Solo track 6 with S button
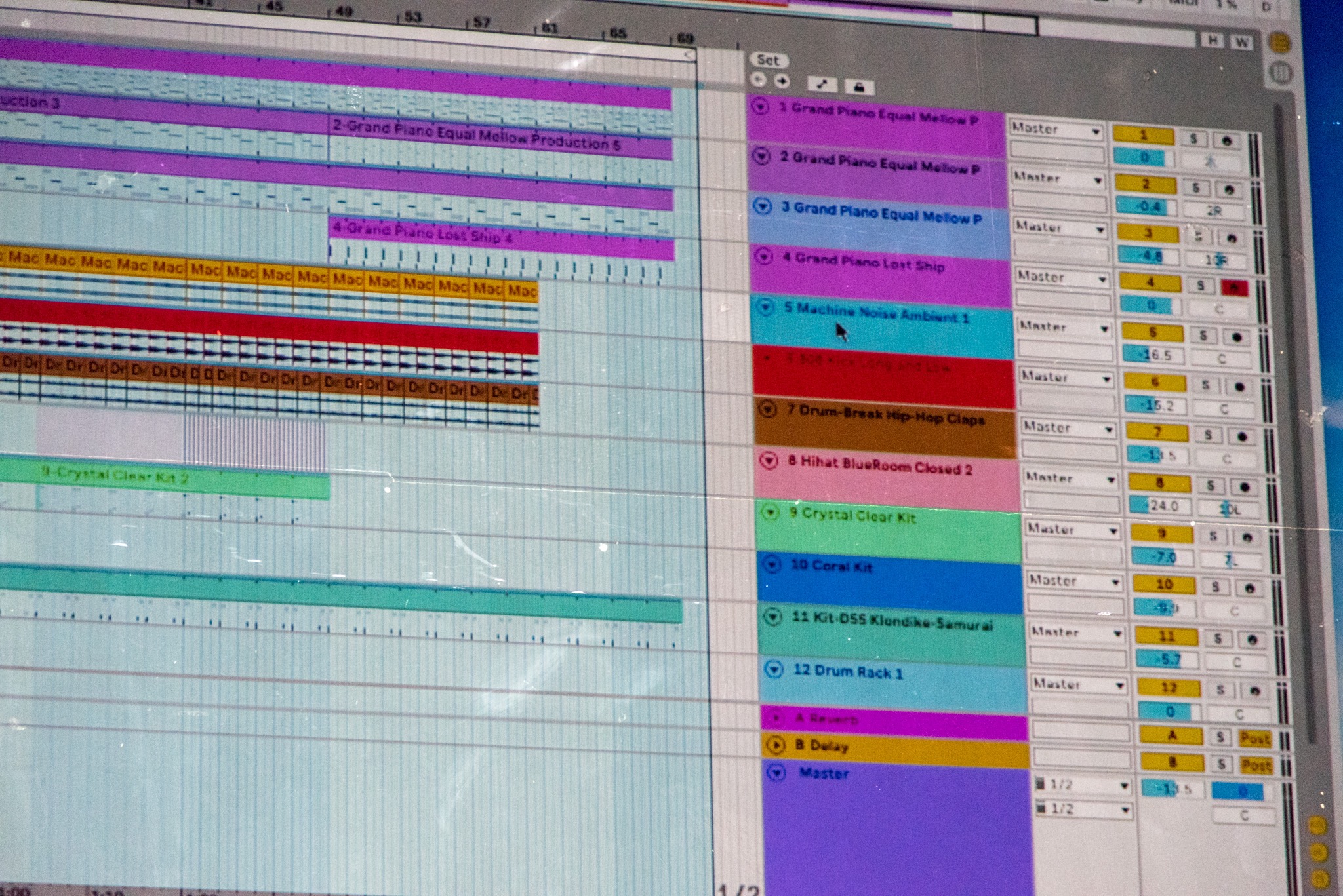Viewport: 1343px width, 896px height. click(1205, 385)
